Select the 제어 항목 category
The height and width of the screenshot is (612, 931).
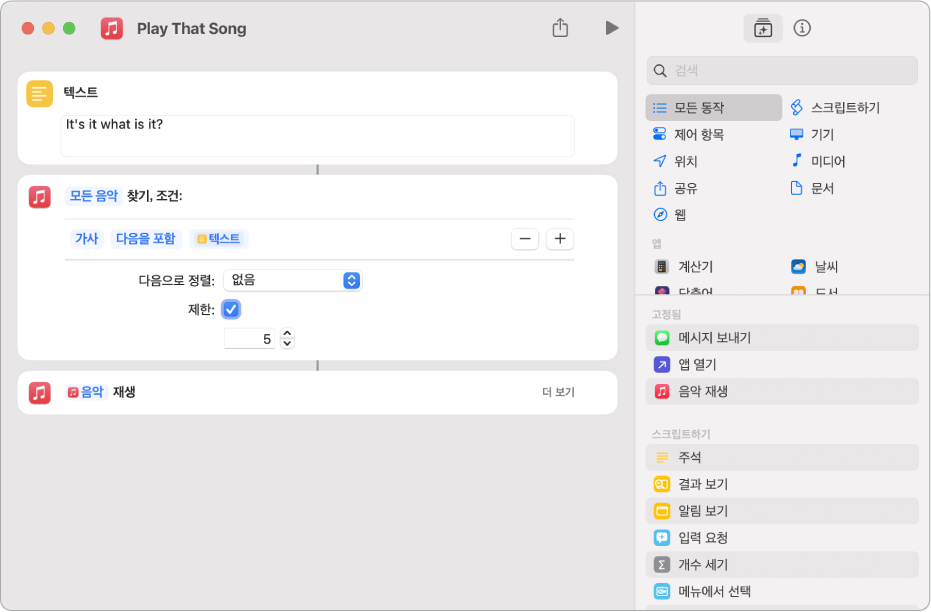coord(689,134)
